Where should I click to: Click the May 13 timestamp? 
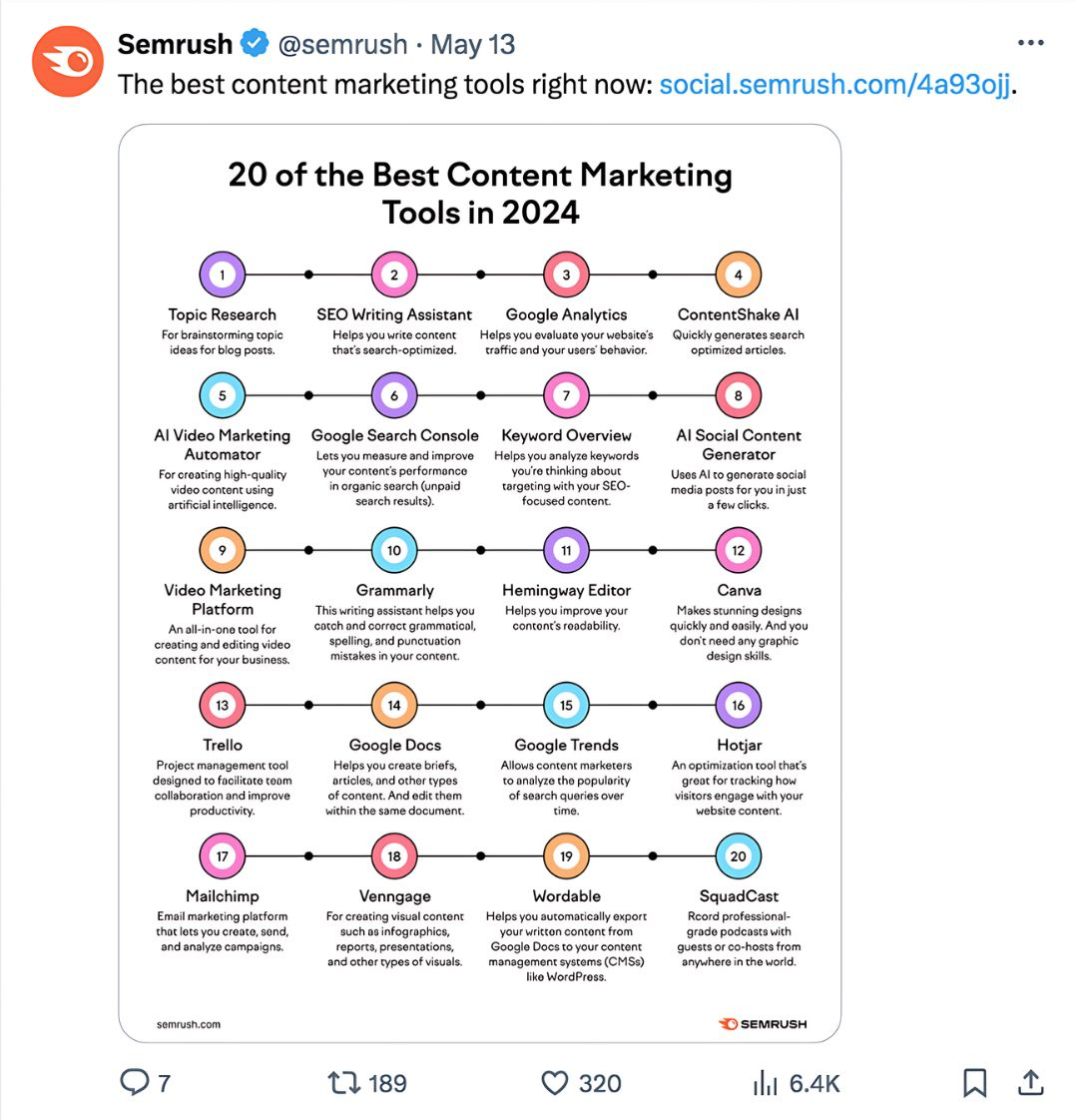tap(471, 44)
